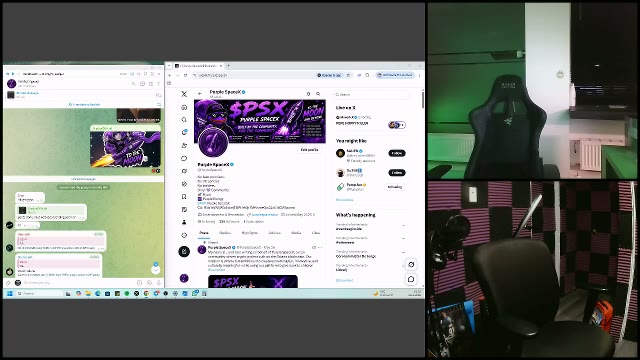
Task: Click the X page scrollbar
Action: tap(422, 100)
